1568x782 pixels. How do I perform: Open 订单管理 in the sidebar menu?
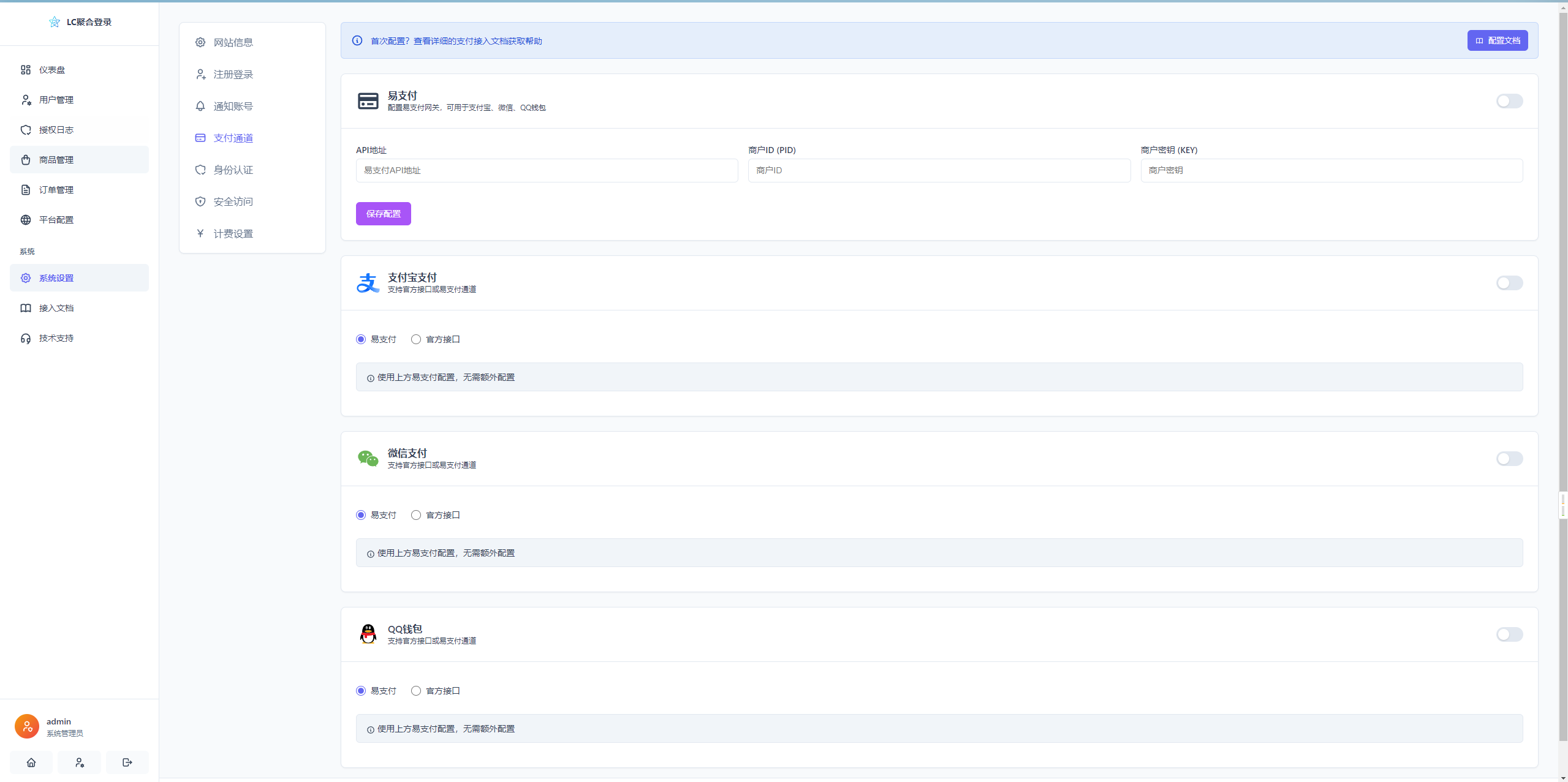(56, 190)
